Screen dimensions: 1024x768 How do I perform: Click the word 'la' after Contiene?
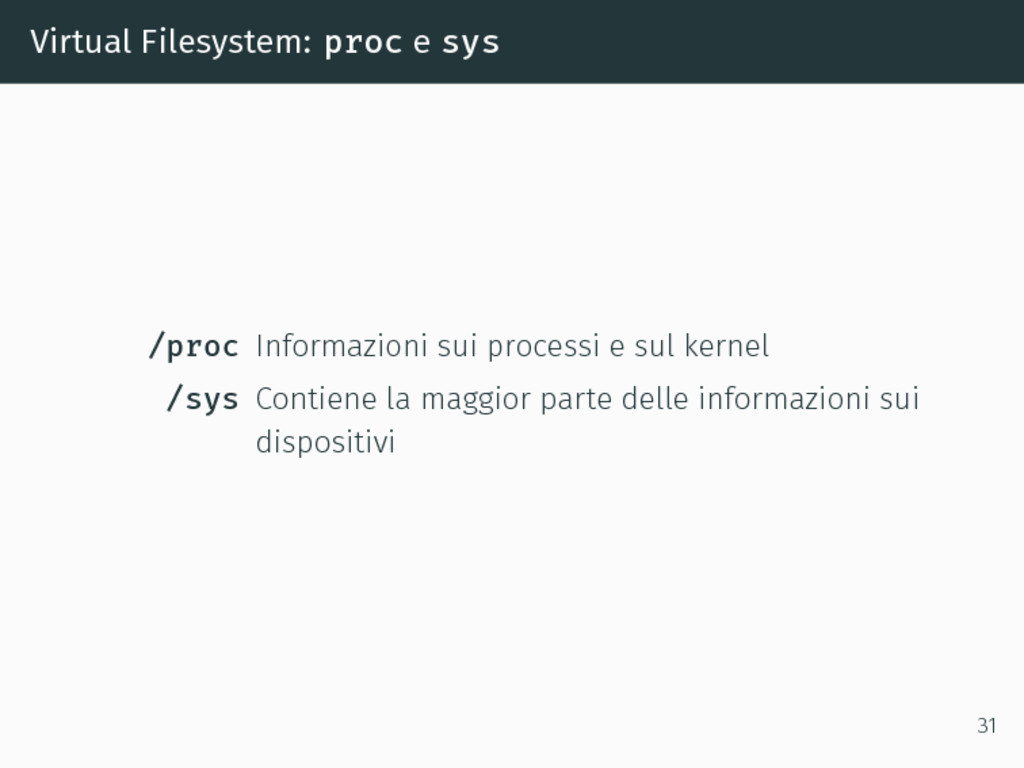pos(398,398)
